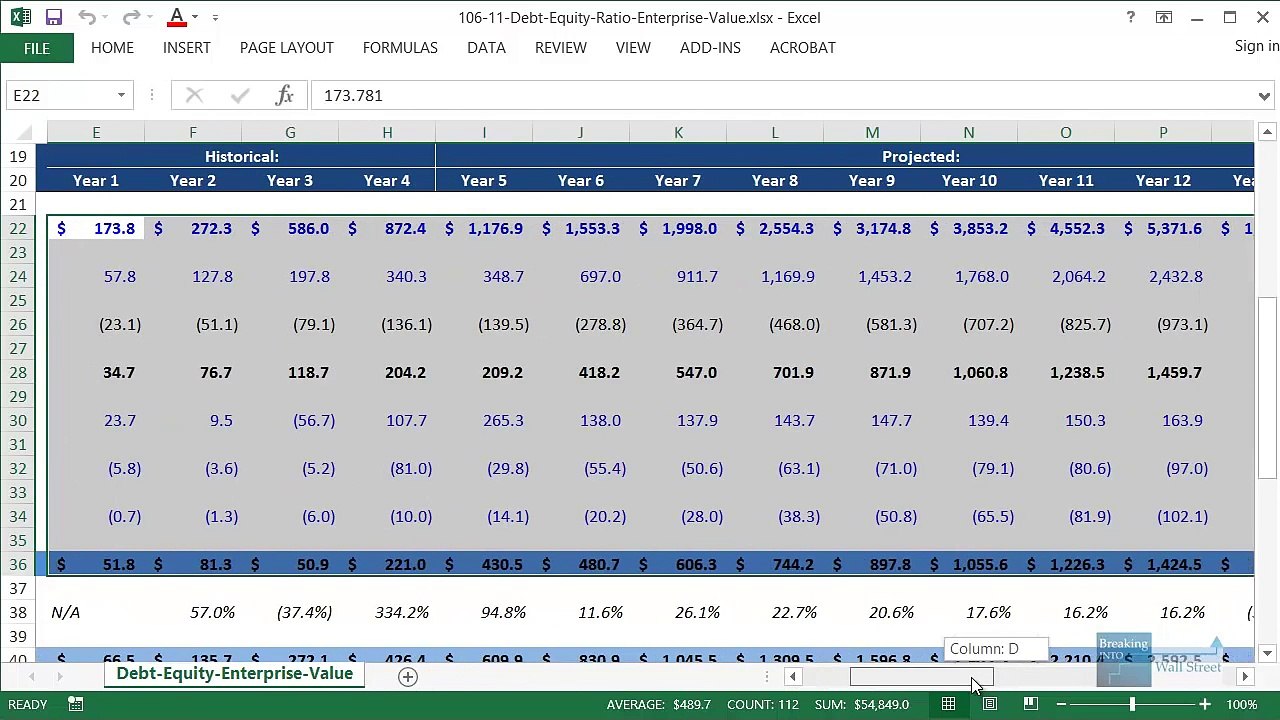Image resolution: width=1280 pixels, height=720 pixels.
Task: Switch to Normal view icon
Action: 948,705
